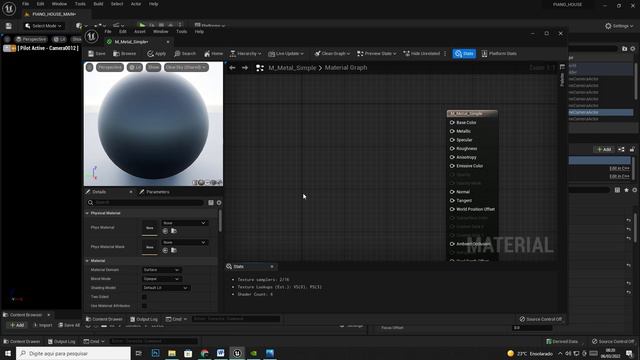
Task: Click the Roughness input pin
Action: pos(452,149)
